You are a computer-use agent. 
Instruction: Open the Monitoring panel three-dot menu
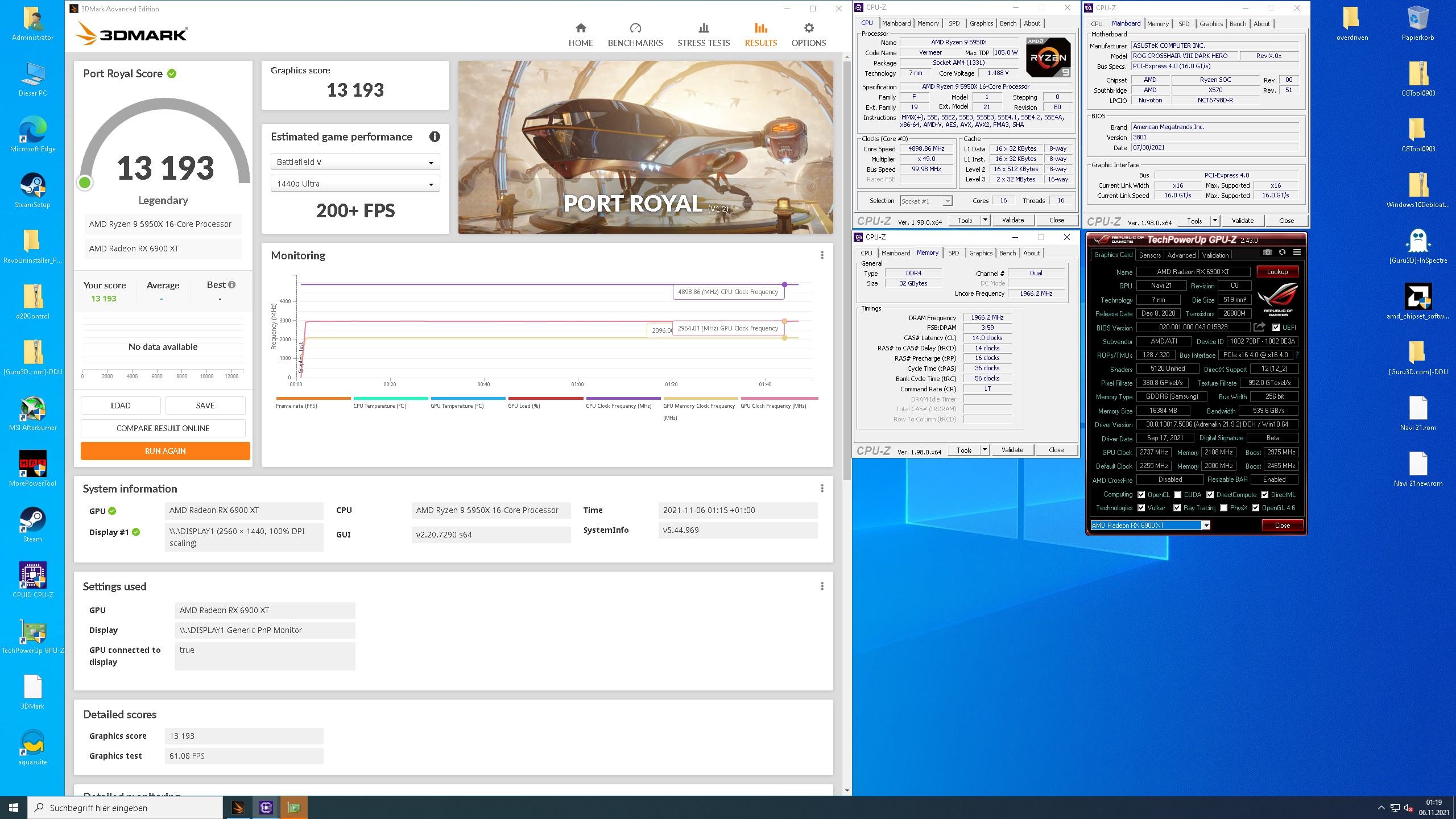[822, 255]
